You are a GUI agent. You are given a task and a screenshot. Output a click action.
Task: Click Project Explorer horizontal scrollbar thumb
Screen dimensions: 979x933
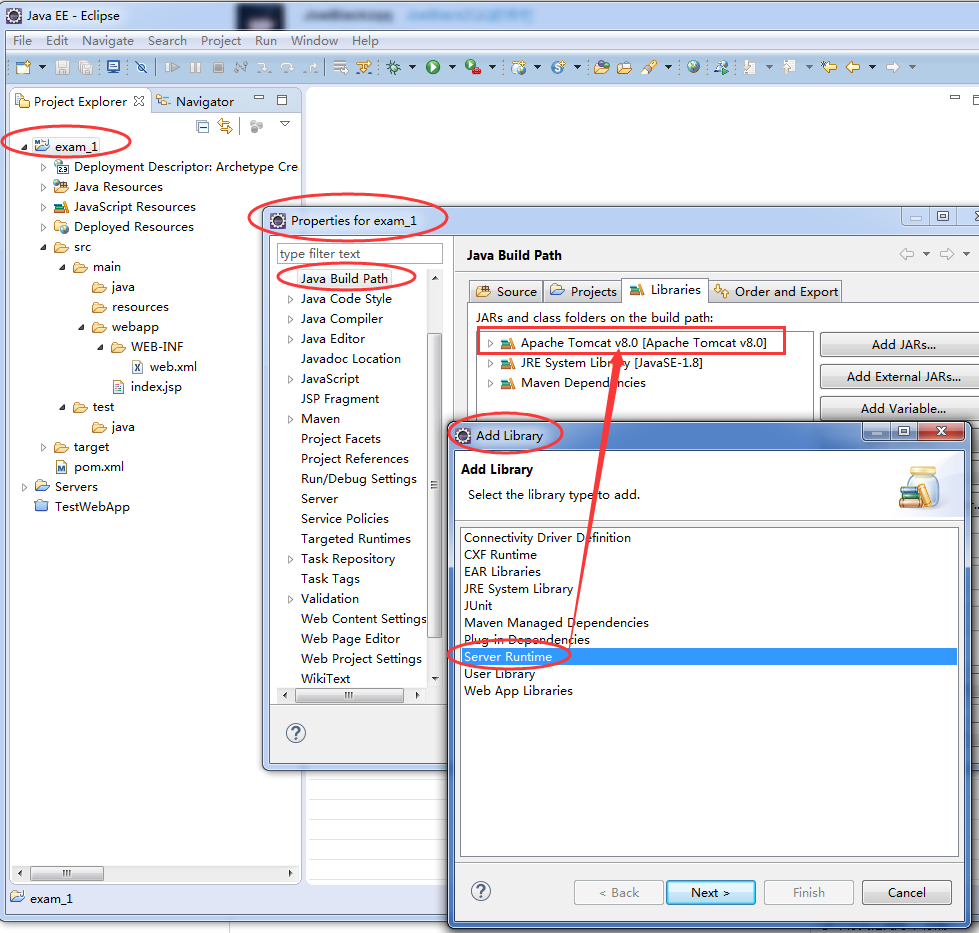[67, 873]
